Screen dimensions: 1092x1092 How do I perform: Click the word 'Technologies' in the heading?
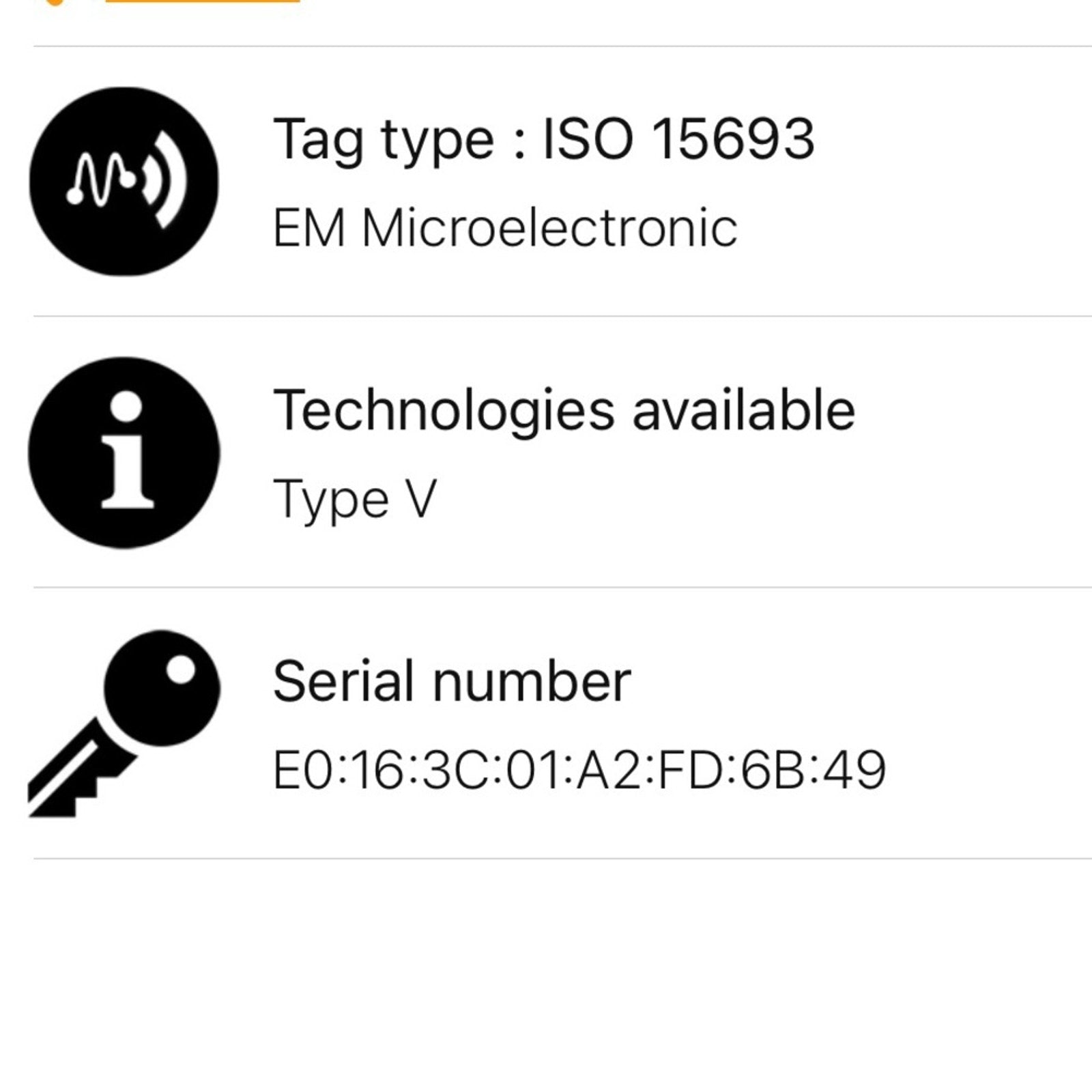tap(444, 411)
